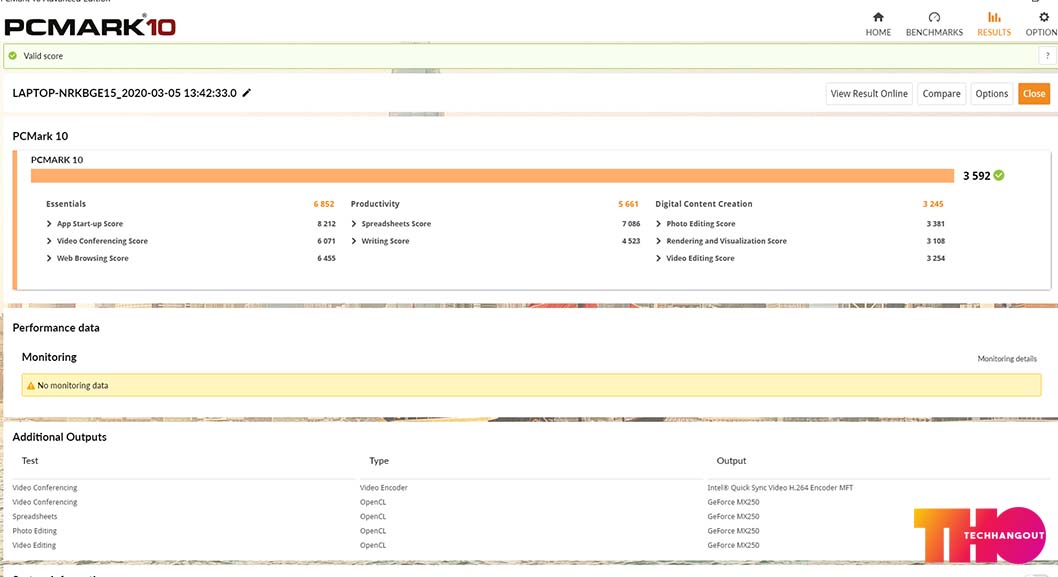This screenshot has width=1058, height=577.
Task: Click the PCMark 10 logo
Action: click(90, 26)
